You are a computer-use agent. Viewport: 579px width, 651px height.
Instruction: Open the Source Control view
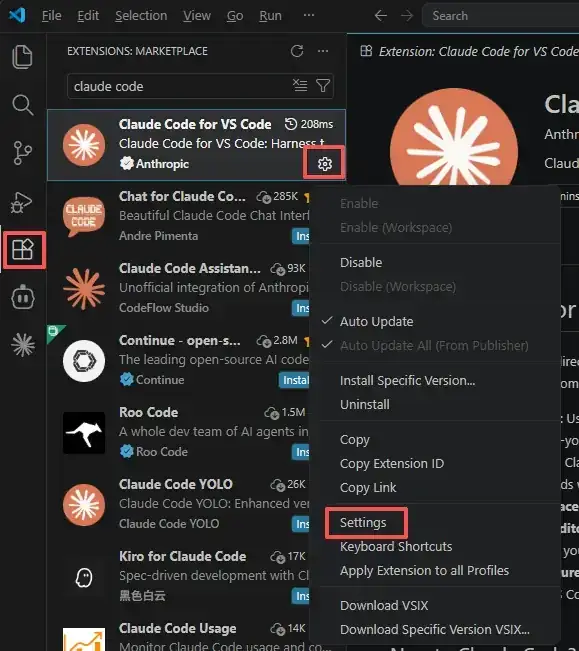point(22,153)
